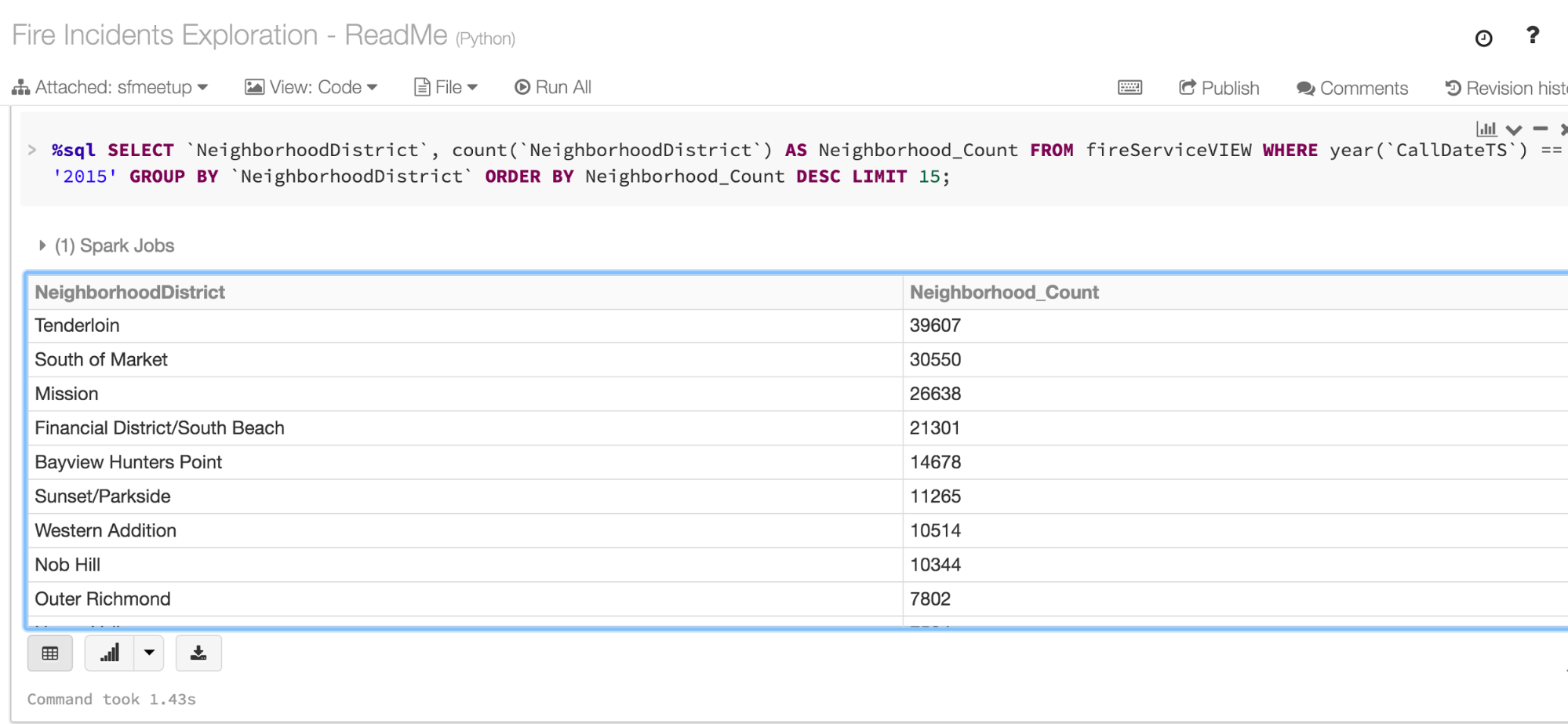Click the cell chart options icon
Viewport: 1568px width, 724px height.
(1486, 129)
